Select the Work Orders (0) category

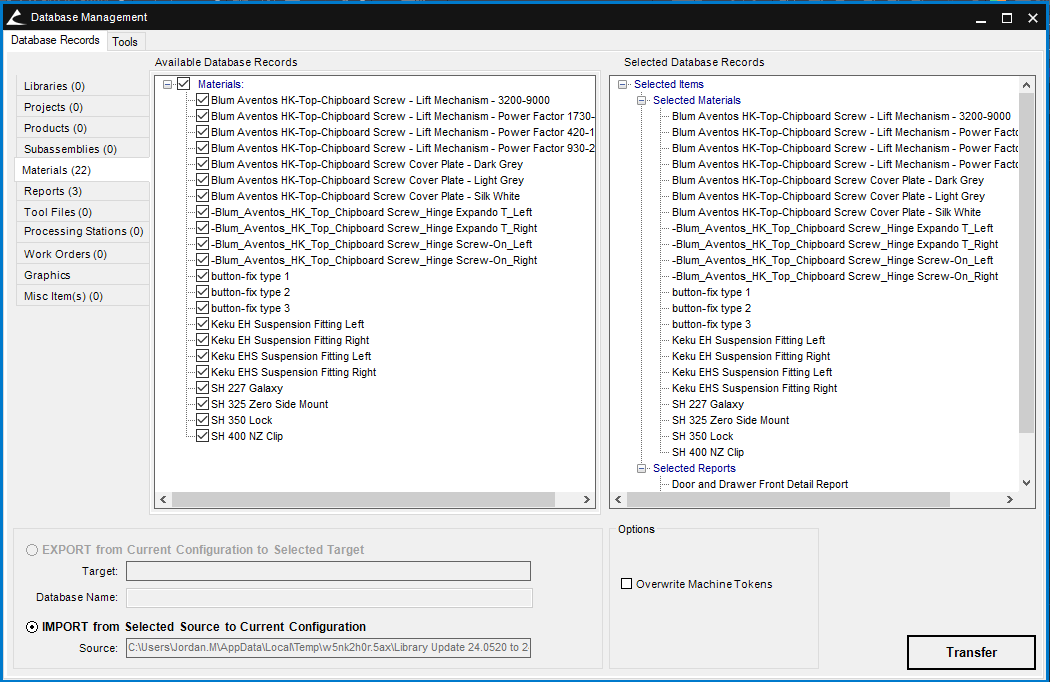pyautogui.click(x=65, y=254)
